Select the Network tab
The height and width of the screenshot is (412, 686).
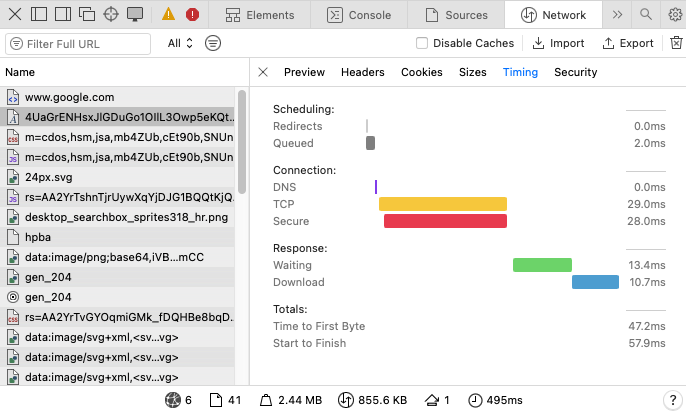pos(553,15)
